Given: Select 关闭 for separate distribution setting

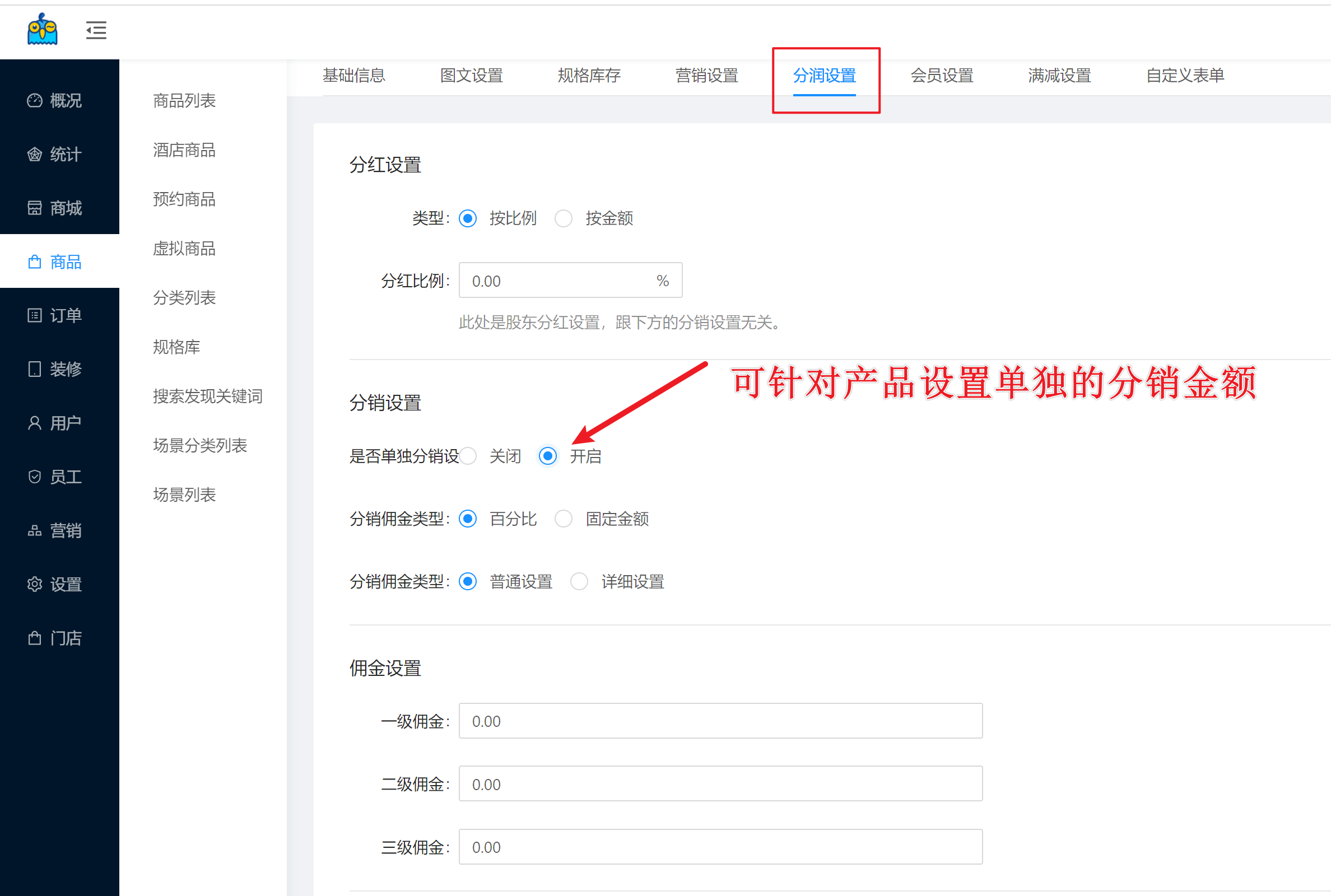Looking at the screenshot, I should click(468, 456).
